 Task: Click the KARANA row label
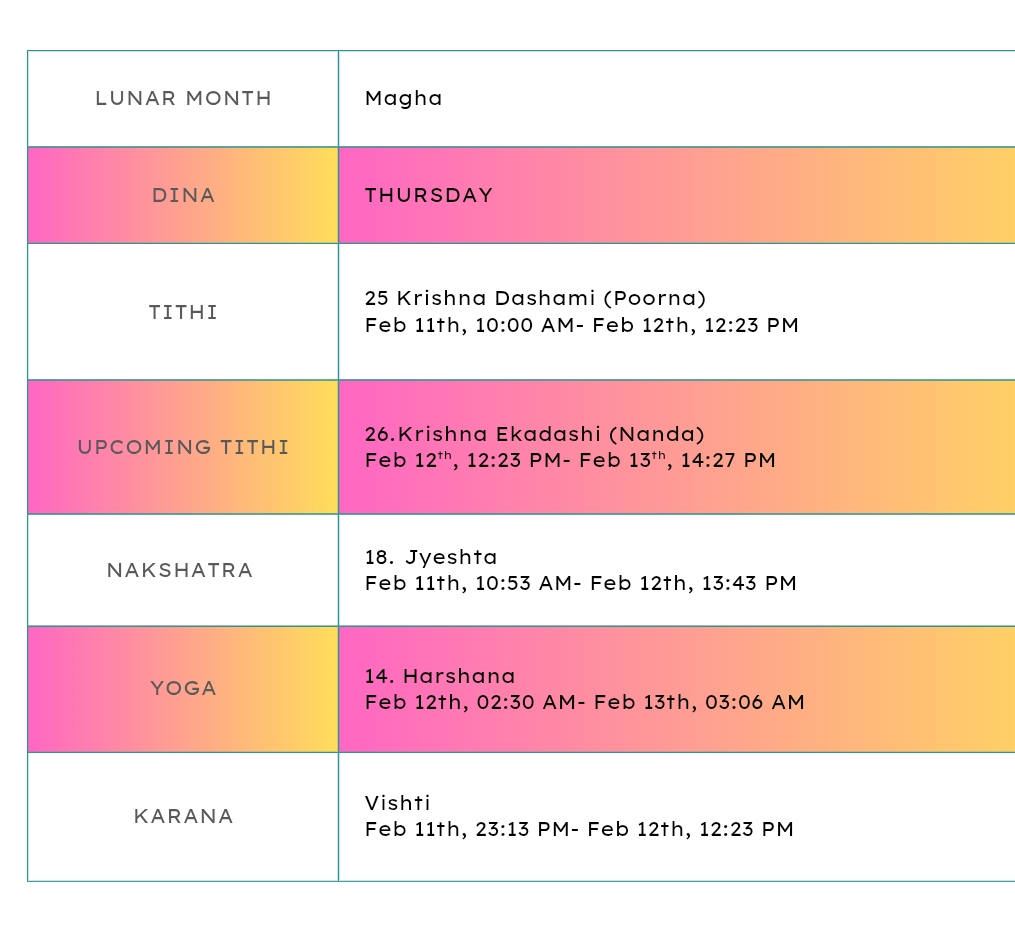[x=183, y=816]
